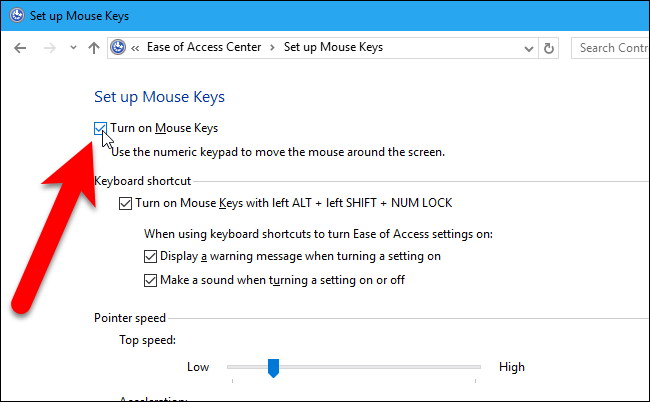Click the double-chevron at address bar start
The height and width of the screenshot is (402, 650).
coord(136,48)
